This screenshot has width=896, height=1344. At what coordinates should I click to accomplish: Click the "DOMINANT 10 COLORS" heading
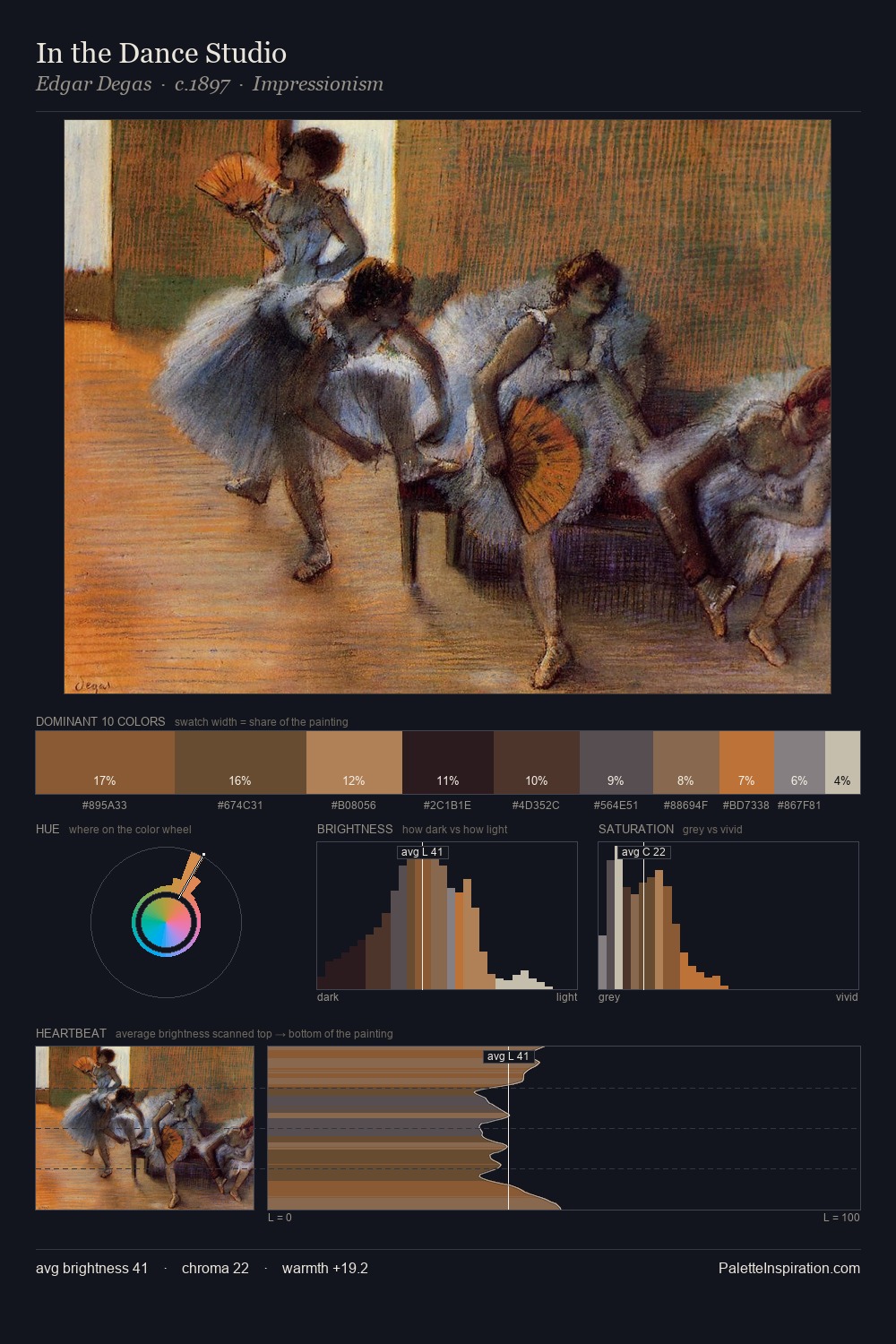click(x=100, y=721)
